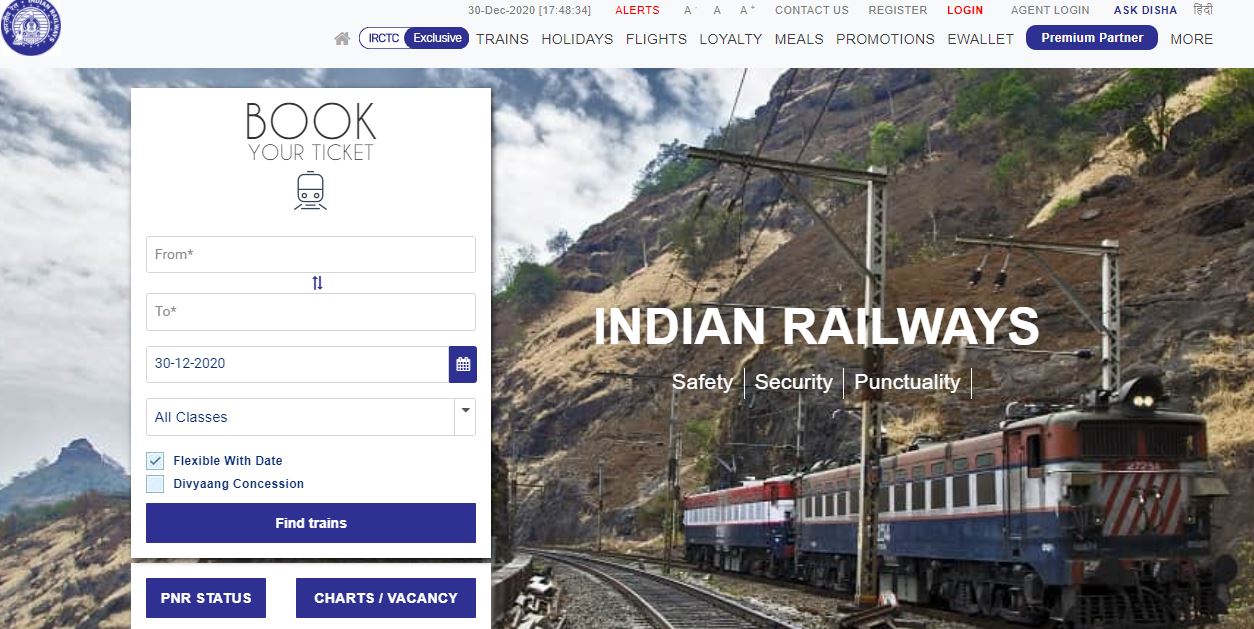Focus the From station input field
This screenshot has width=1254, height=629.
coord(311,254)
